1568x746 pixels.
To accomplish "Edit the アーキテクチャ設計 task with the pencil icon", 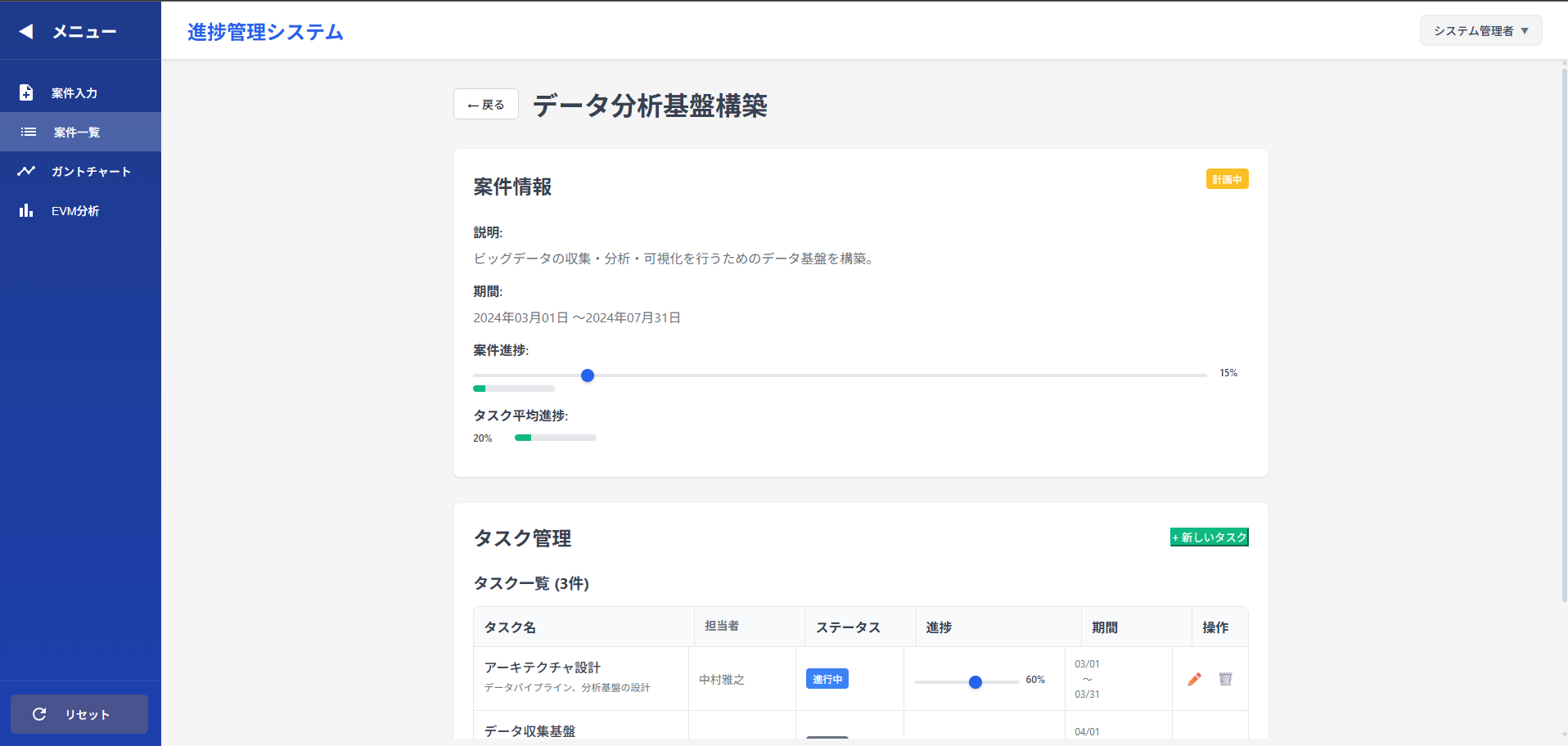I will pos(1195,679).
